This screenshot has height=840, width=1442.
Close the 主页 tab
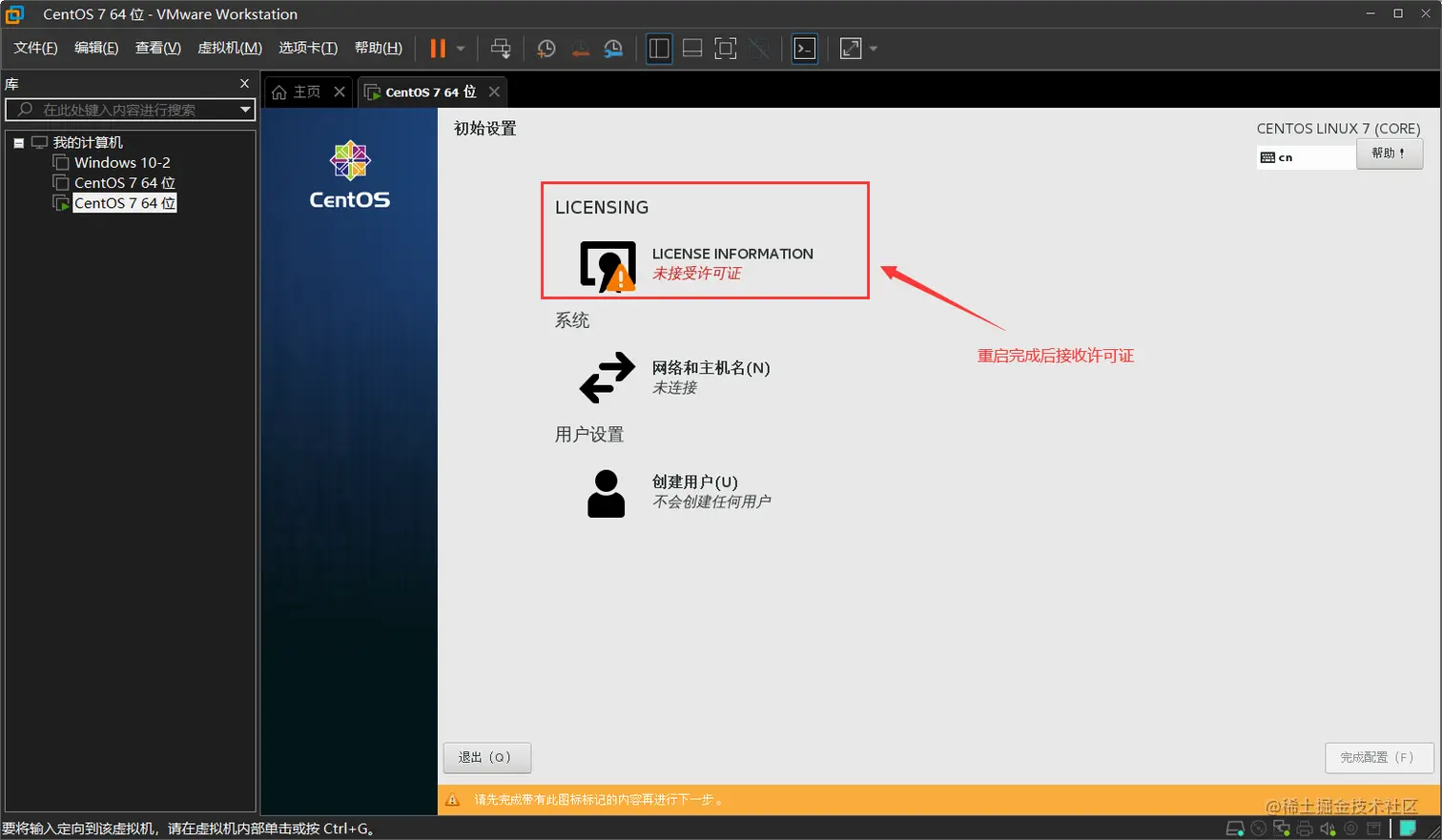click(340, 92)
